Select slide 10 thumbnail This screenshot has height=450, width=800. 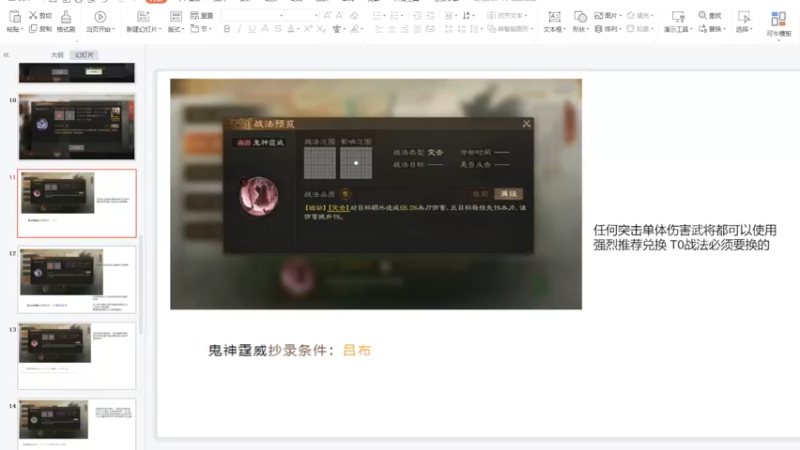77,127
